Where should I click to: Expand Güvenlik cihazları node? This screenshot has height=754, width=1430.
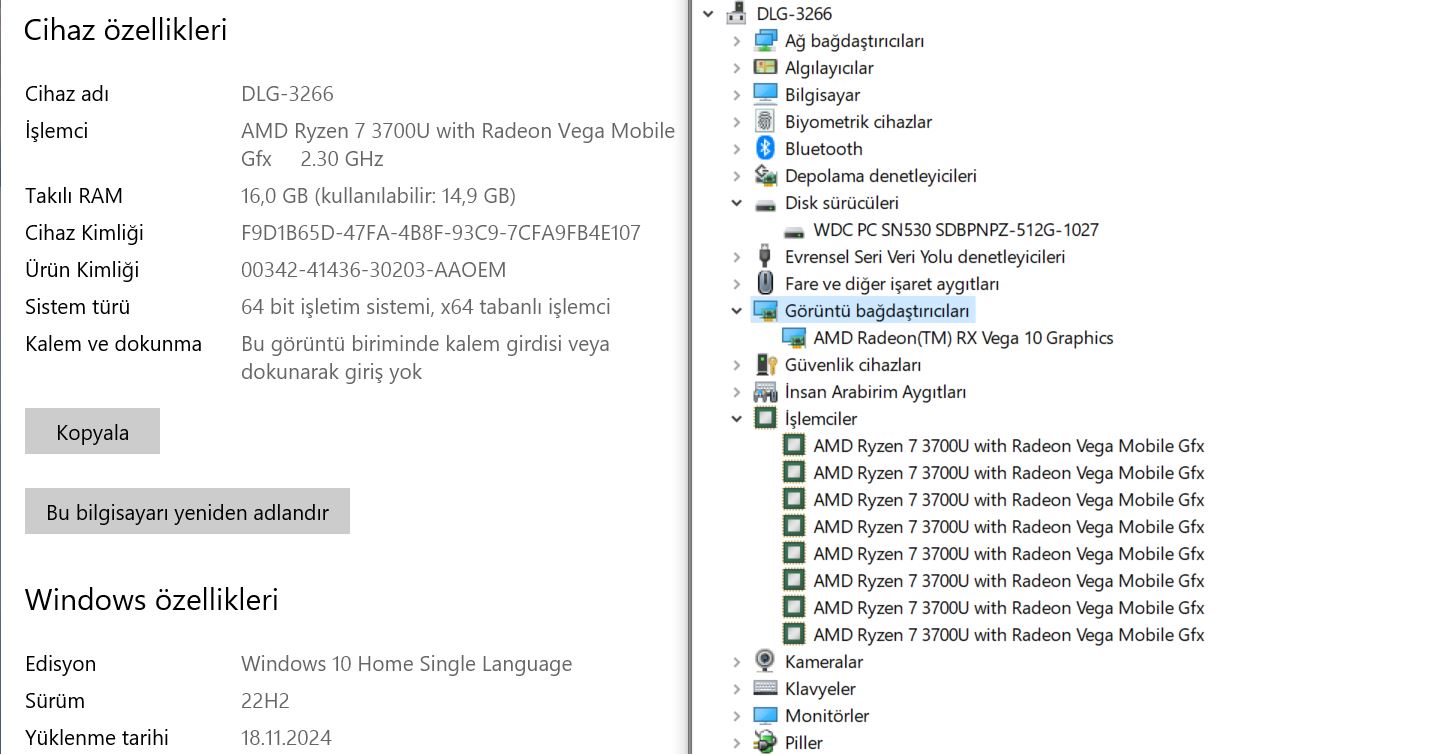737,364
